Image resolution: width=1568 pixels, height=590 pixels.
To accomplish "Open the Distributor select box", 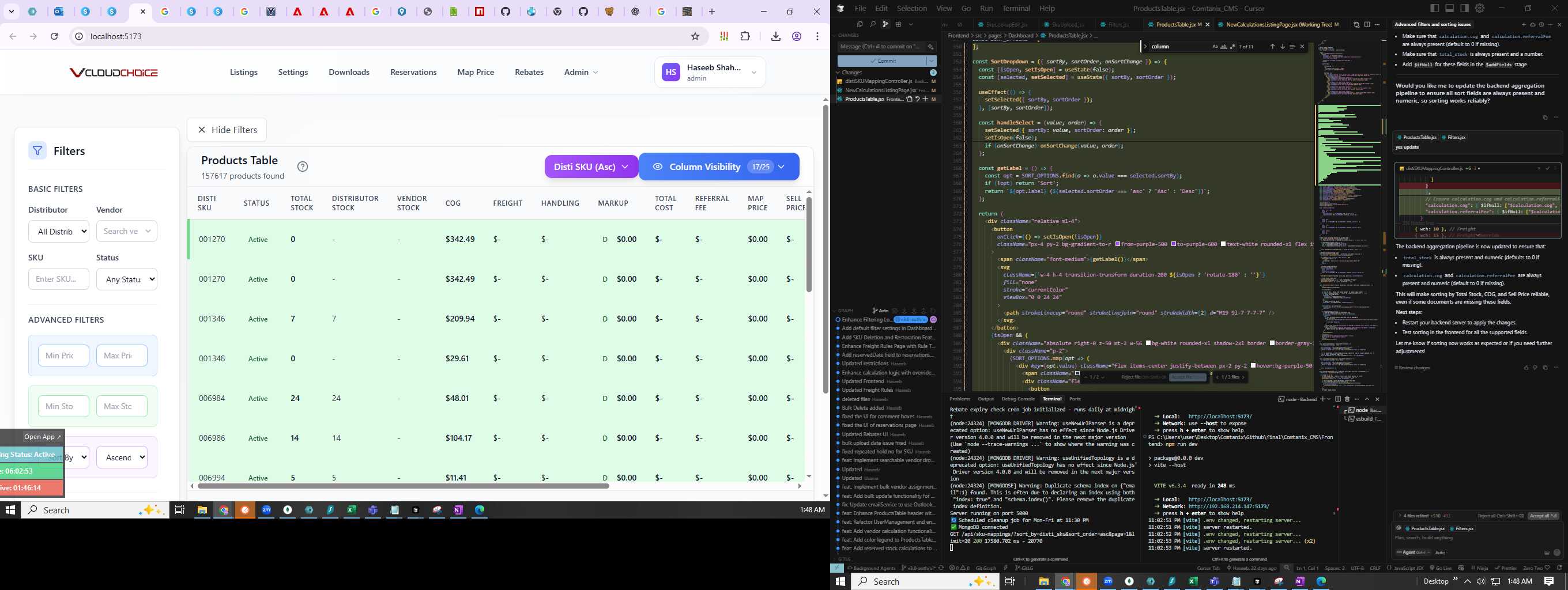I will pyautogui.click(x=59, y=231).
